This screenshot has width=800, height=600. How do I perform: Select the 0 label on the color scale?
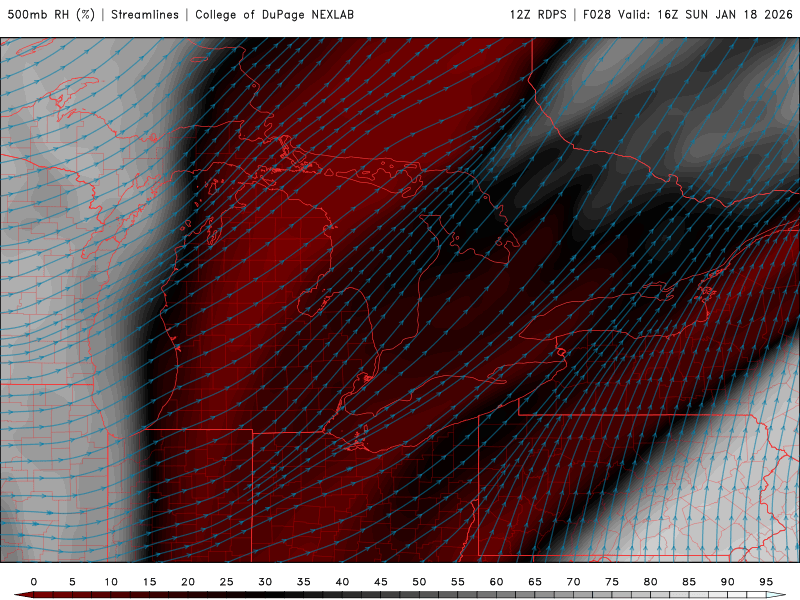point(34,582)
